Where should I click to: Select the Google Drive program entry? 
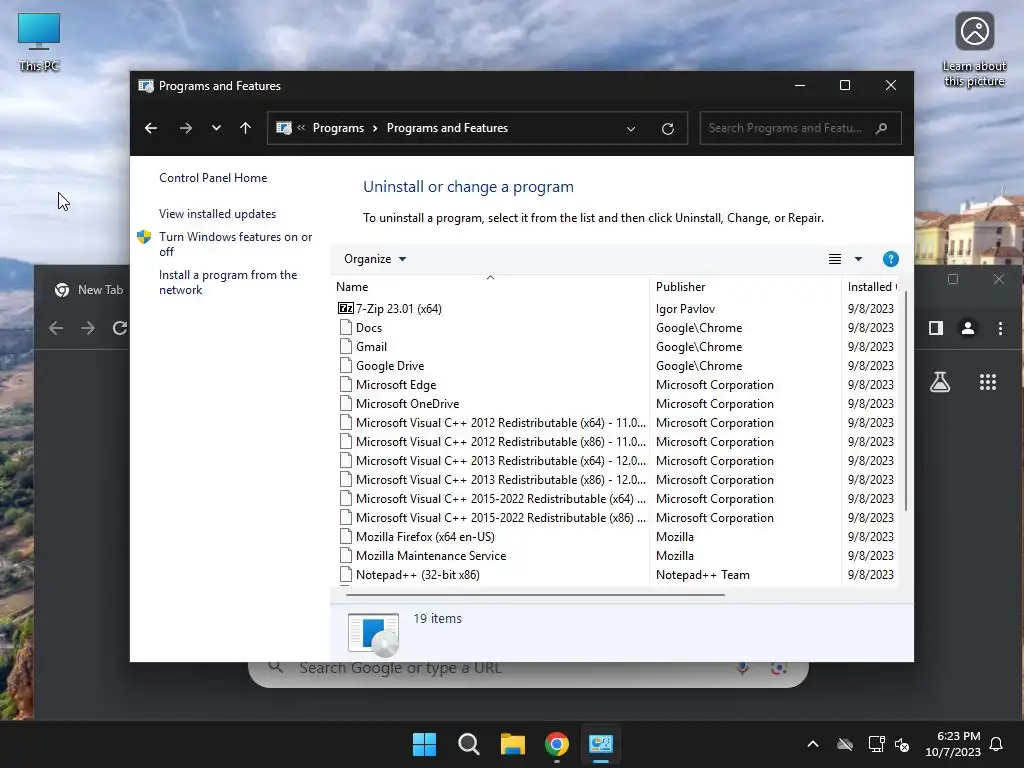click(x=390, y=366)
